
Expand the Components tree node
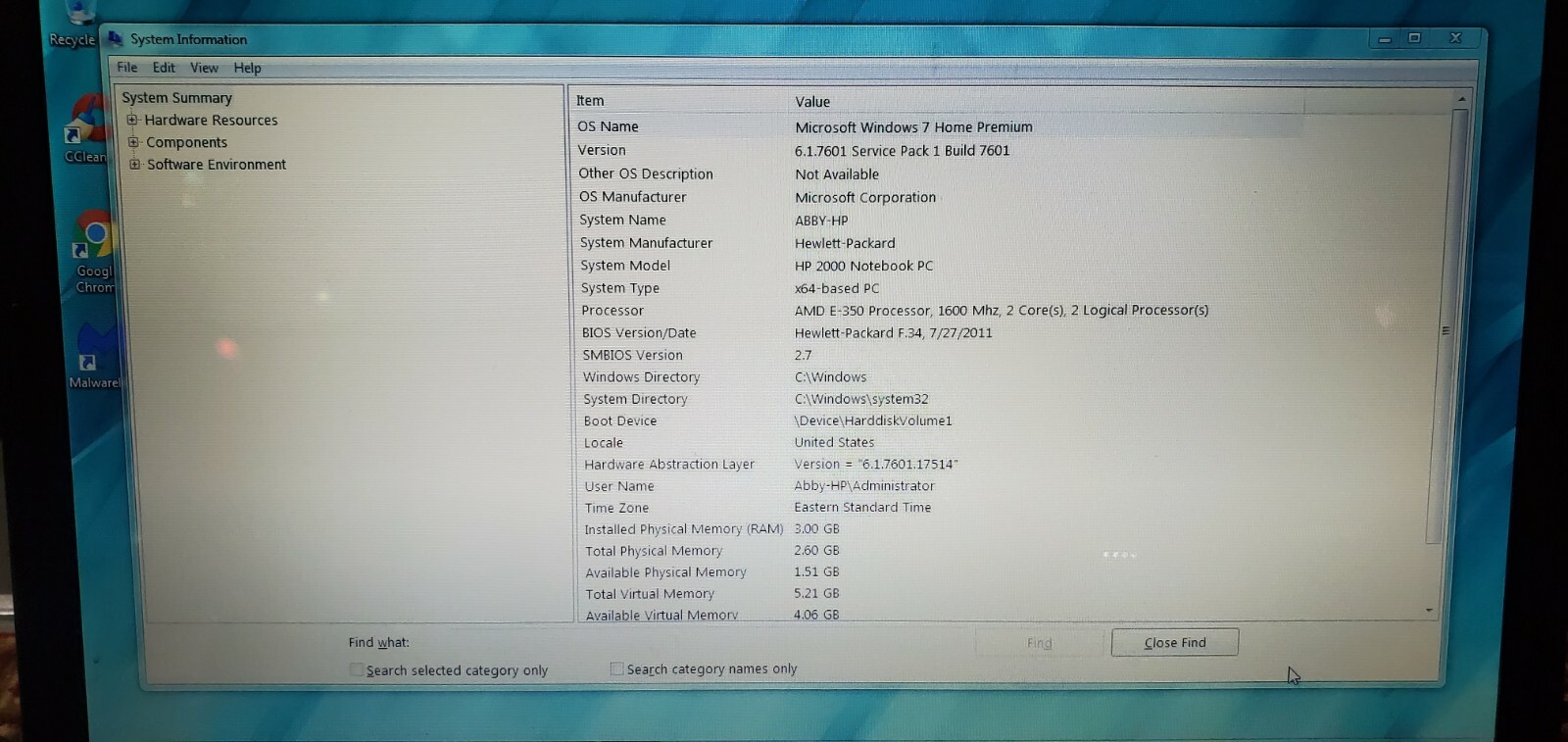pyautogui.click(x=133, y=142)
